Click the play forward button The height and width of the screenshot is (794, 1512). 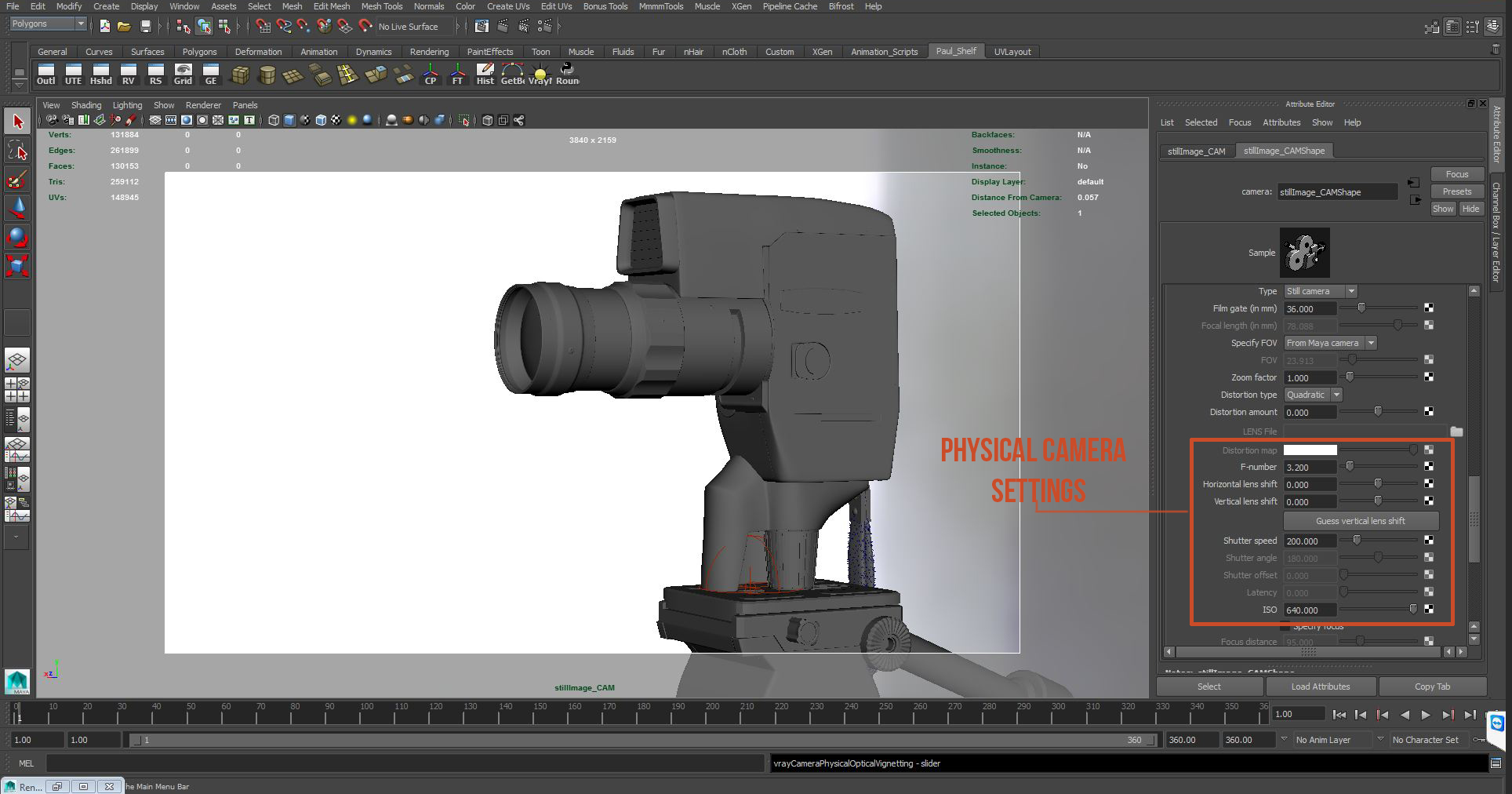click(1426, 715)
